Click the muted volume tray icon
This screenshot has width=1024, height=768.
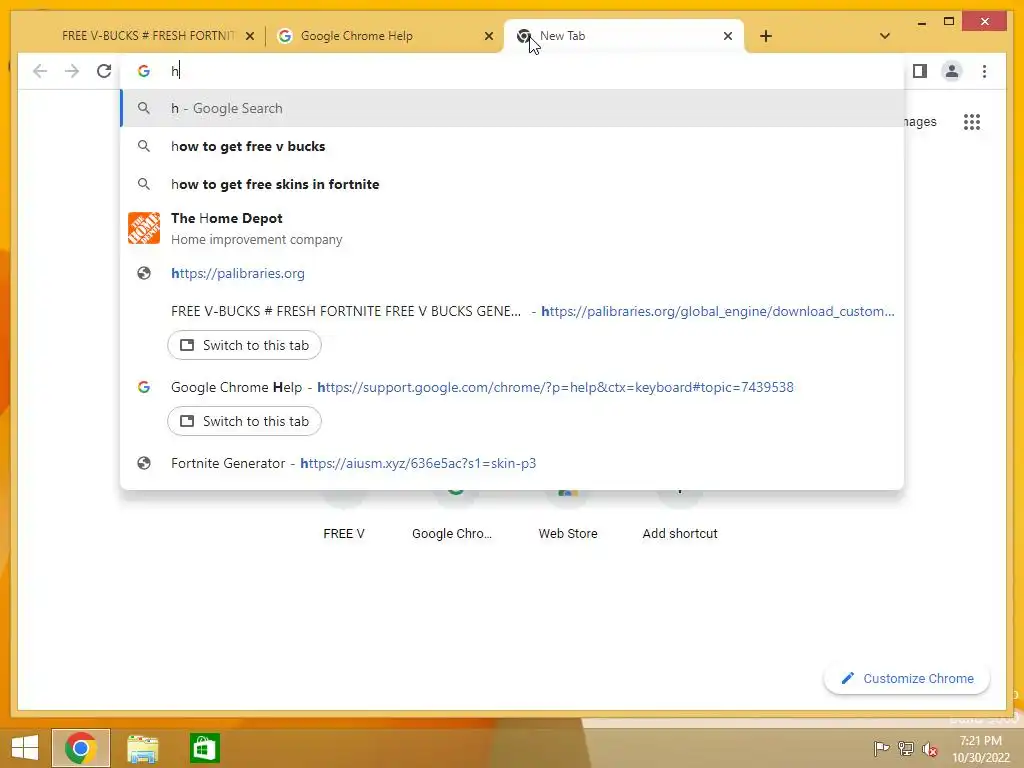click(929, 749)
